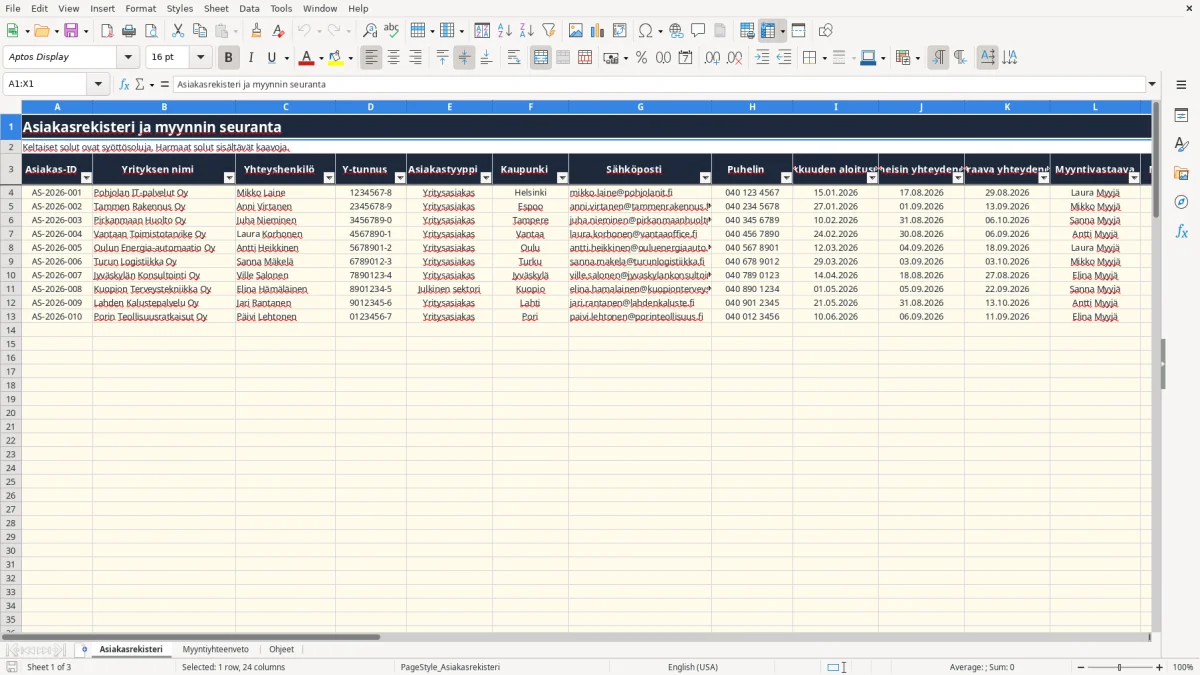Screen dimensions: 1200x675
Task: Adjust the zoom slider handle
Action: click(x=1120, y=667)
